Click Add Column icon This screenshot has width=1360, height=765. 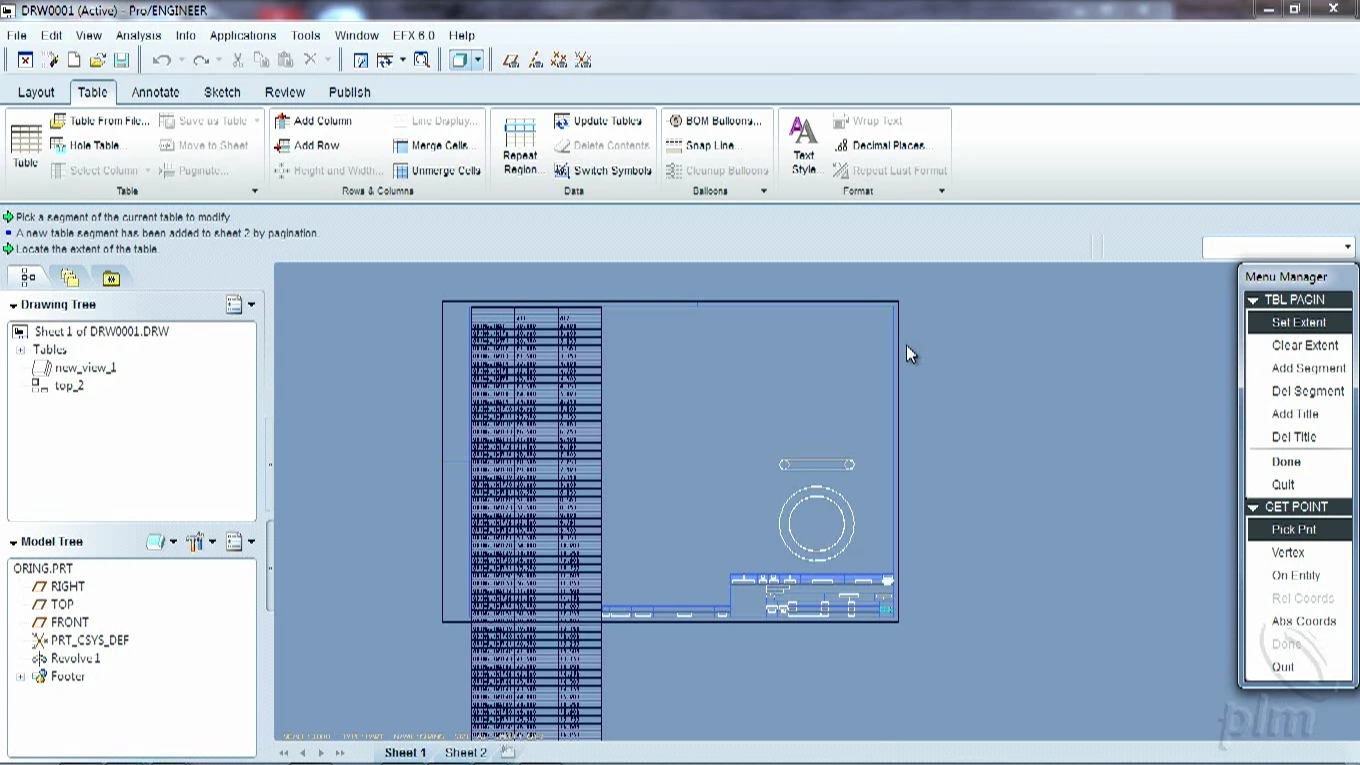pos(282,121)
